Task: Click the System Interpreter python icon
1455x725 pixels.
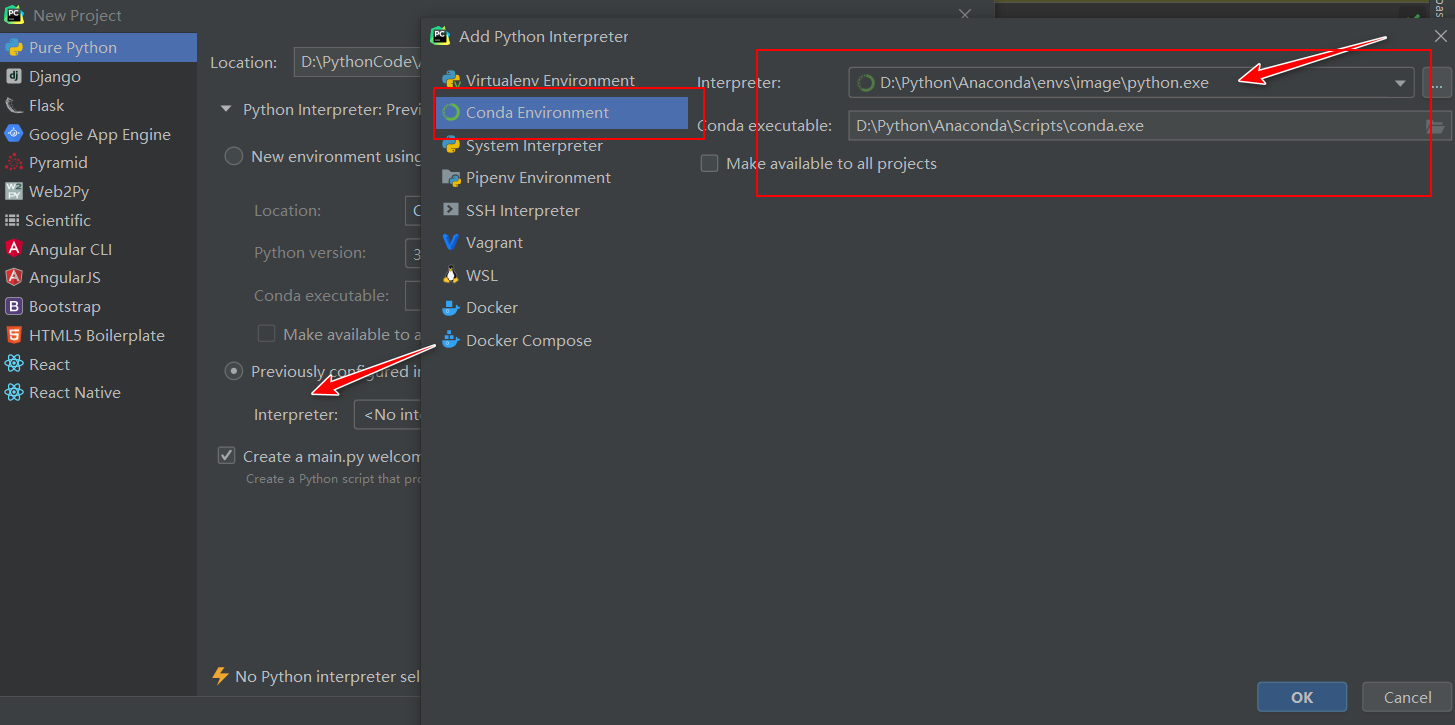Action: click(451, 145)
